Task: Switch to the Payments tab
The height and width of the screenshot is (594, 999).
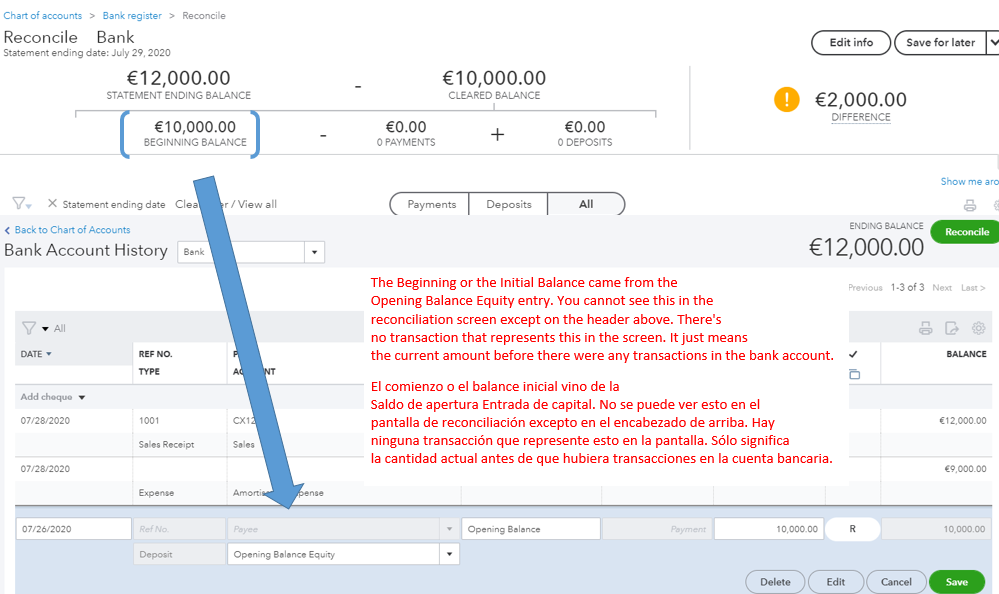Action: 431,204
